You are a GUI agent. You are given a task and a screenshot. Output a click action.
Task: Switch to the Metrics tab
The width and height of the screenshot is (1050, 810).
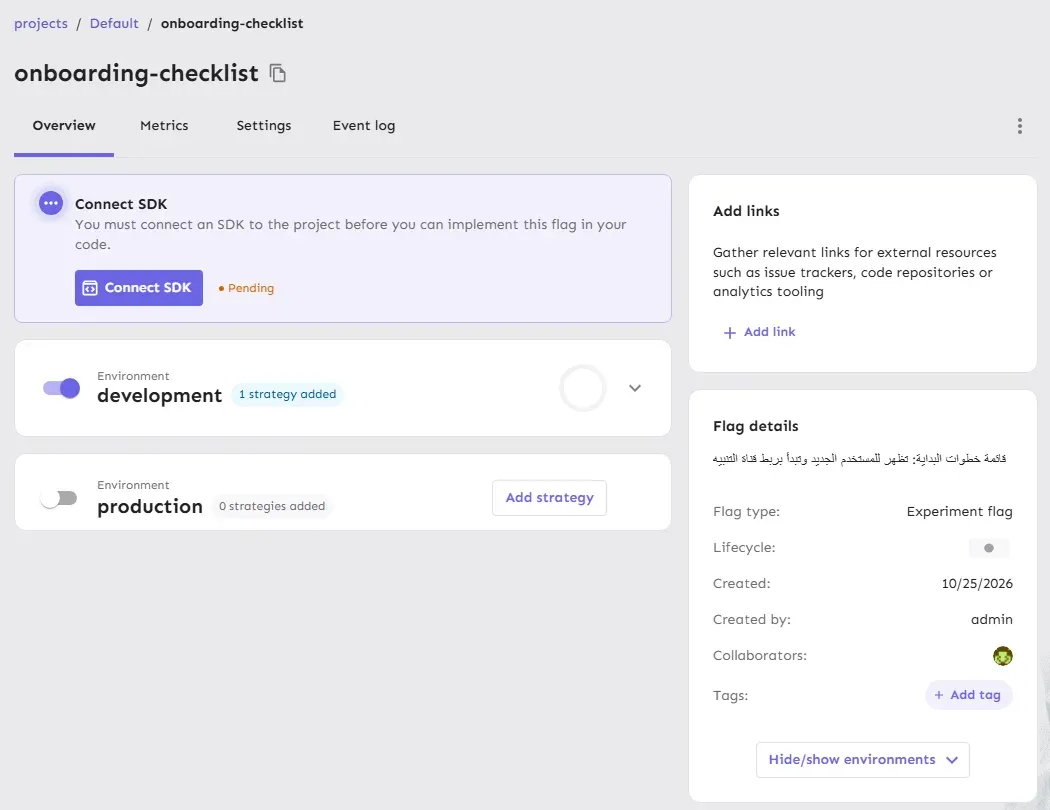[164, 126]
